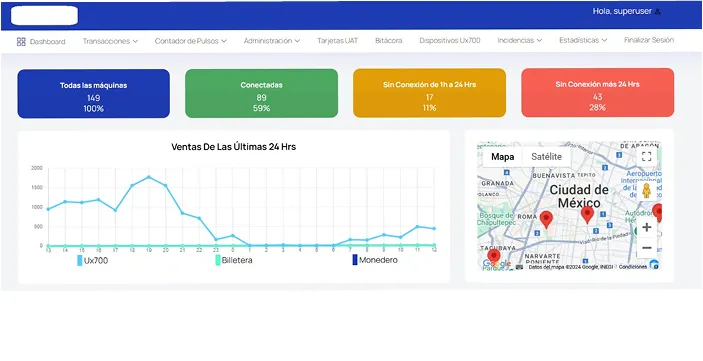Open fullscreen map view icon

tap(646, 157)
